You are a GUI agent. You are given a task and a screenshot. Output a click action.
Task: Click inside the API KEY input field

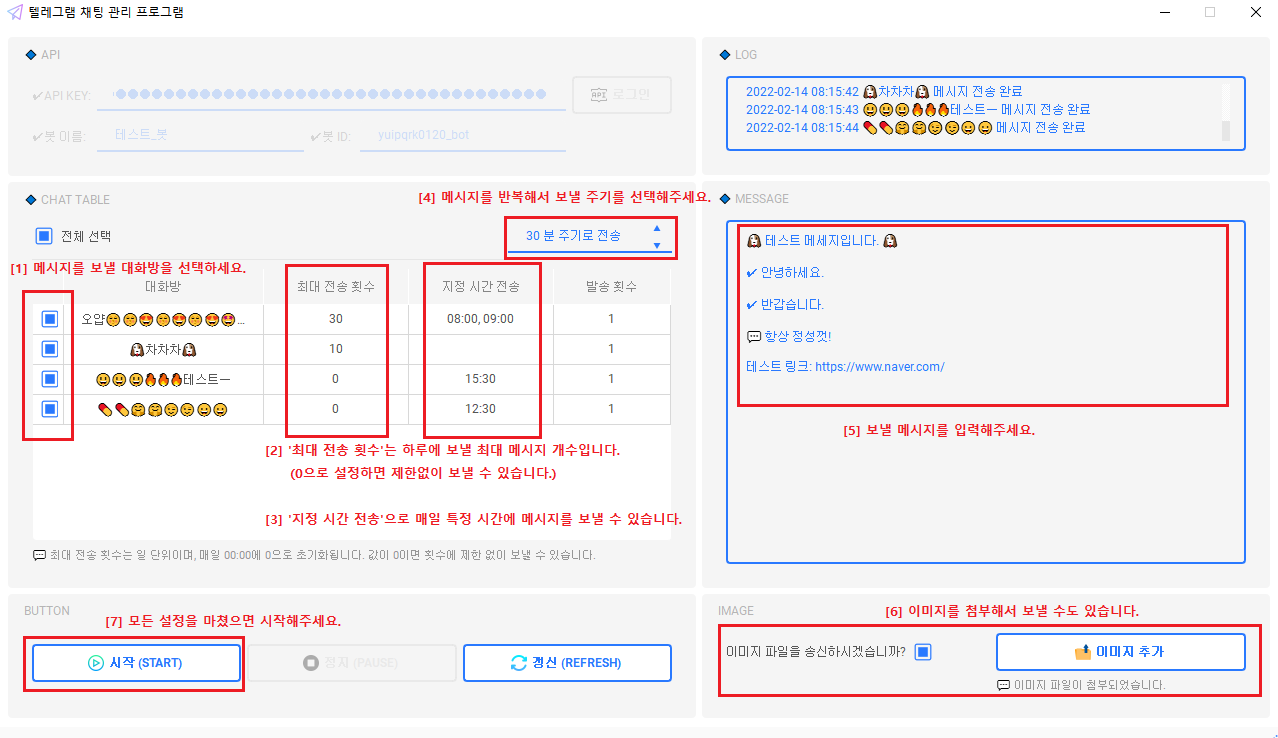pos(330,94)
